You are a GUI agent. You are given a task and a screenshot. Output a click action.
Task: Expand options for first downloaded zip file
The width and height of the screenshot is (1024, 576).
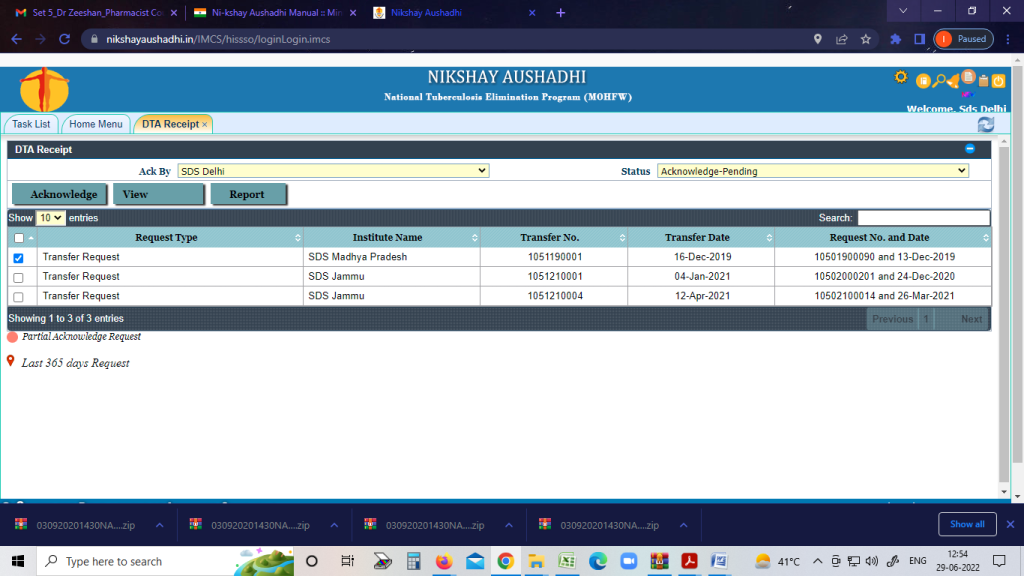pyautogui.click(x=159, y=525)
